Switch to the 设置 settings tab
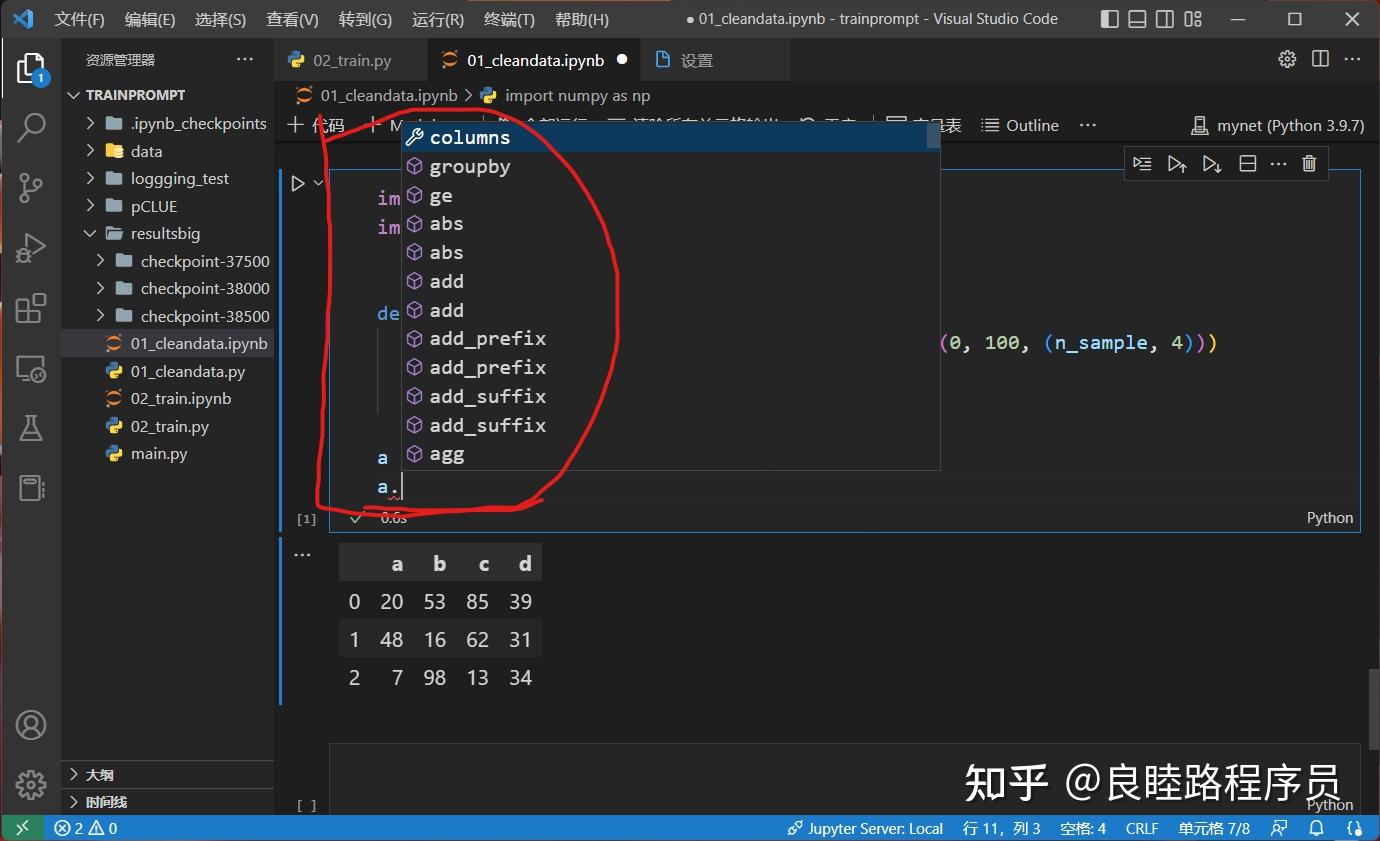1380x841 pixels. 714,60
